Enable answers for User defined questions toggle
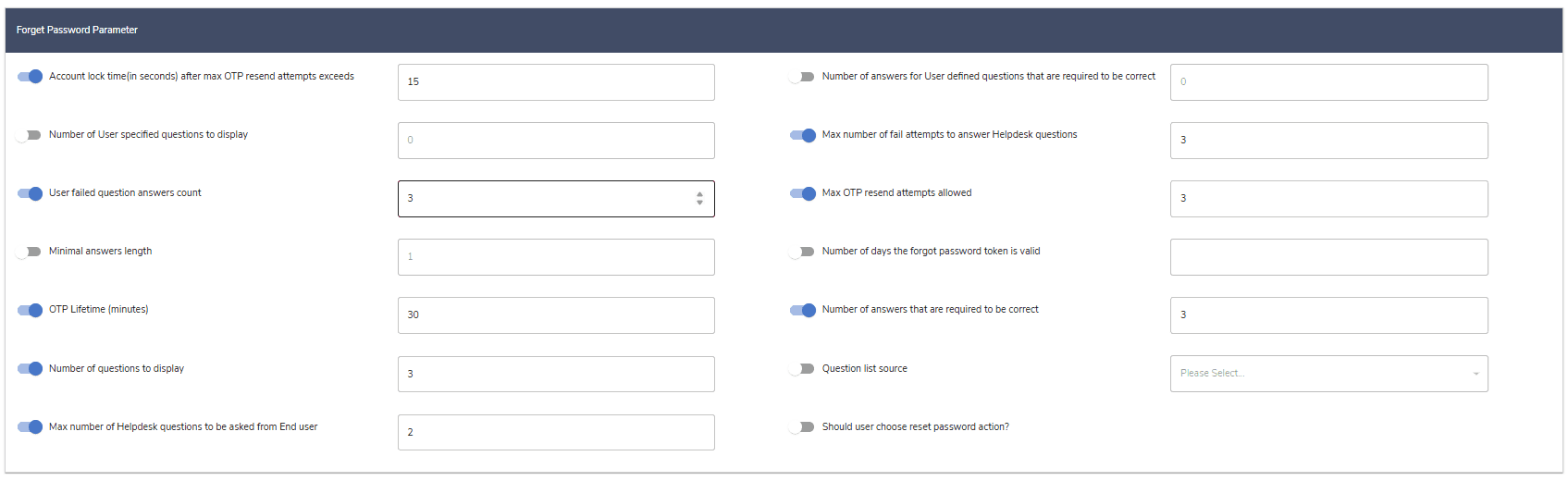 point(802,77)
